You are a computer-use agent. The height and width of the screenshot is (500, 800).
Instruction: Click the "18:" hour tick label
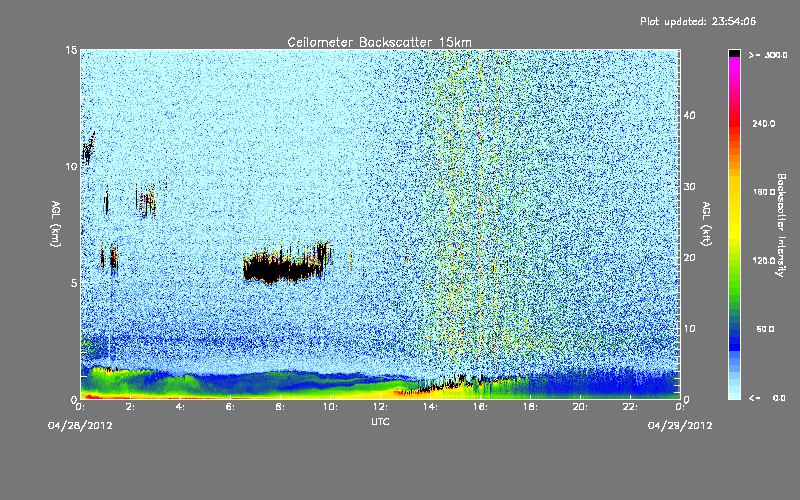530,407
